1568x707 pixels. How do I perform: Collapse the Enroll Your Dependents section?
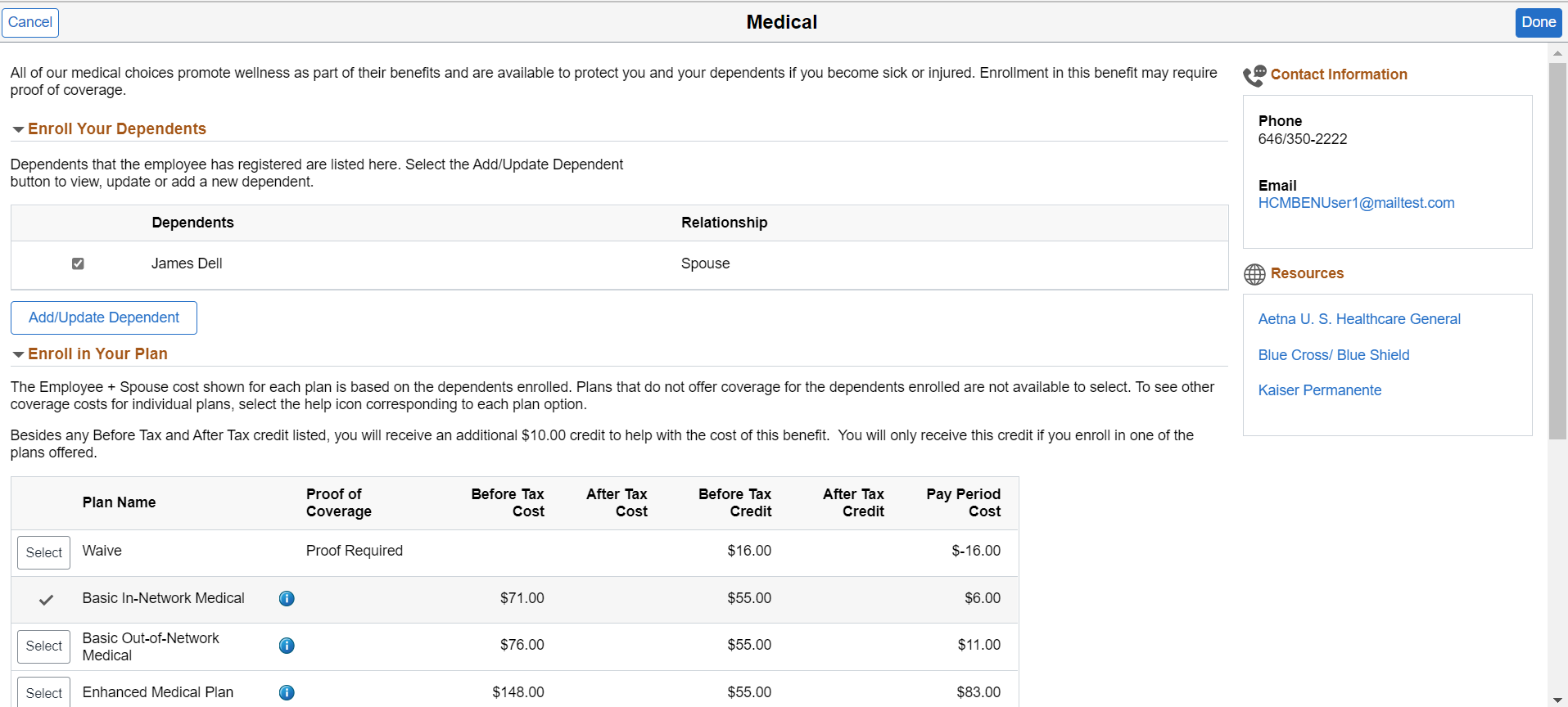pyautogui.click(x=18, y=130)
